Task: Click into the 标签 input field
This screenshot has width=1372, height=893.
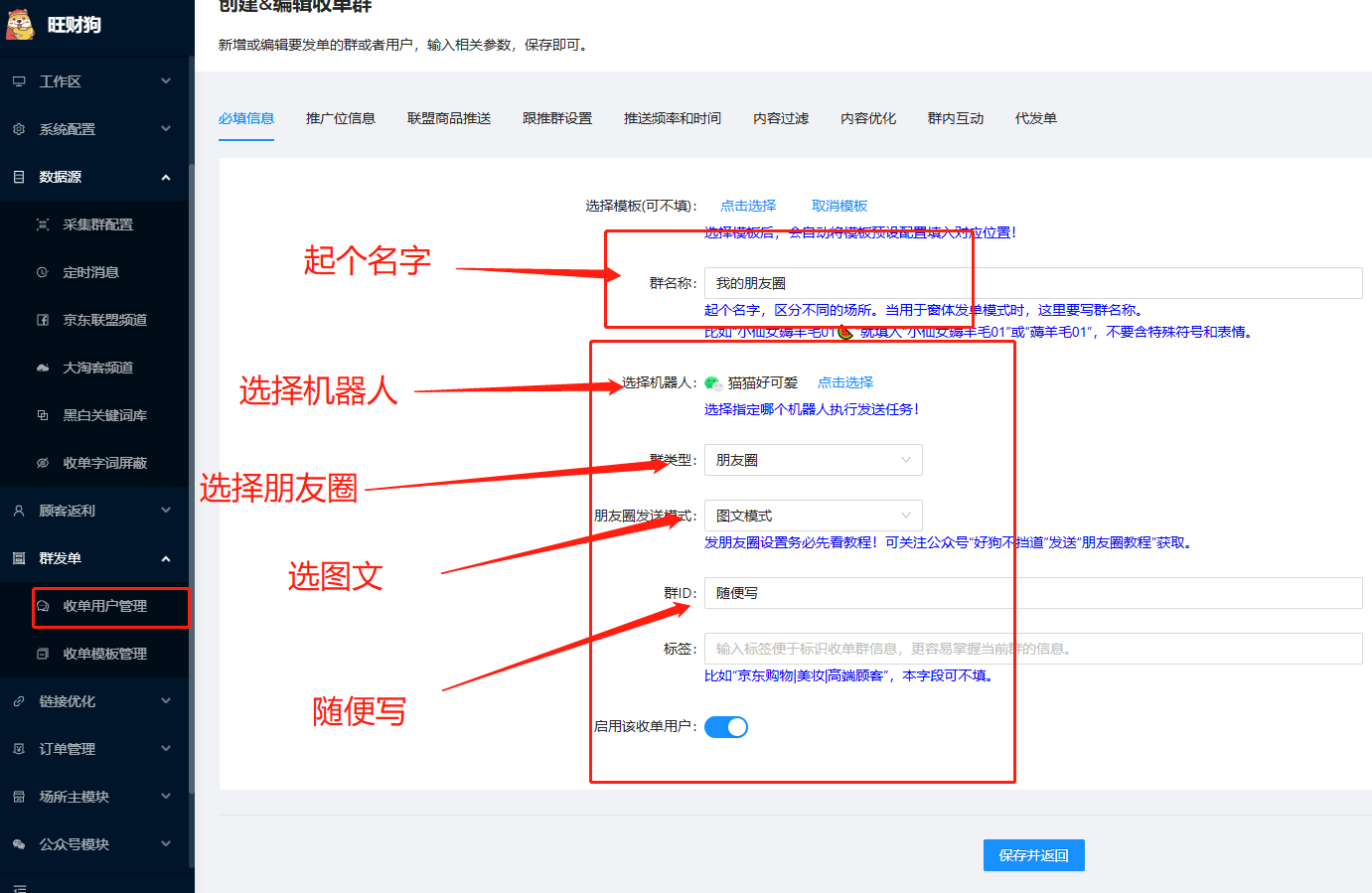Action: tap(1033, 649)
